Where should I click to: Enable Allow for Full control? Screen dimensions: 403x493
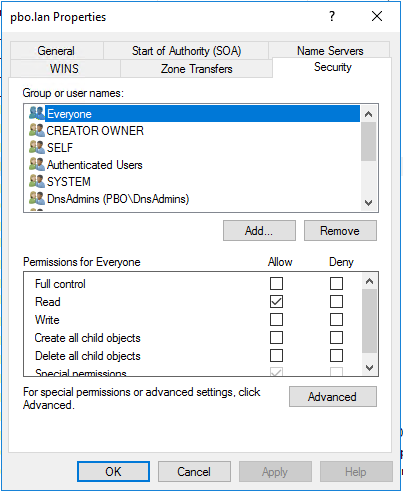coord(276,284)
